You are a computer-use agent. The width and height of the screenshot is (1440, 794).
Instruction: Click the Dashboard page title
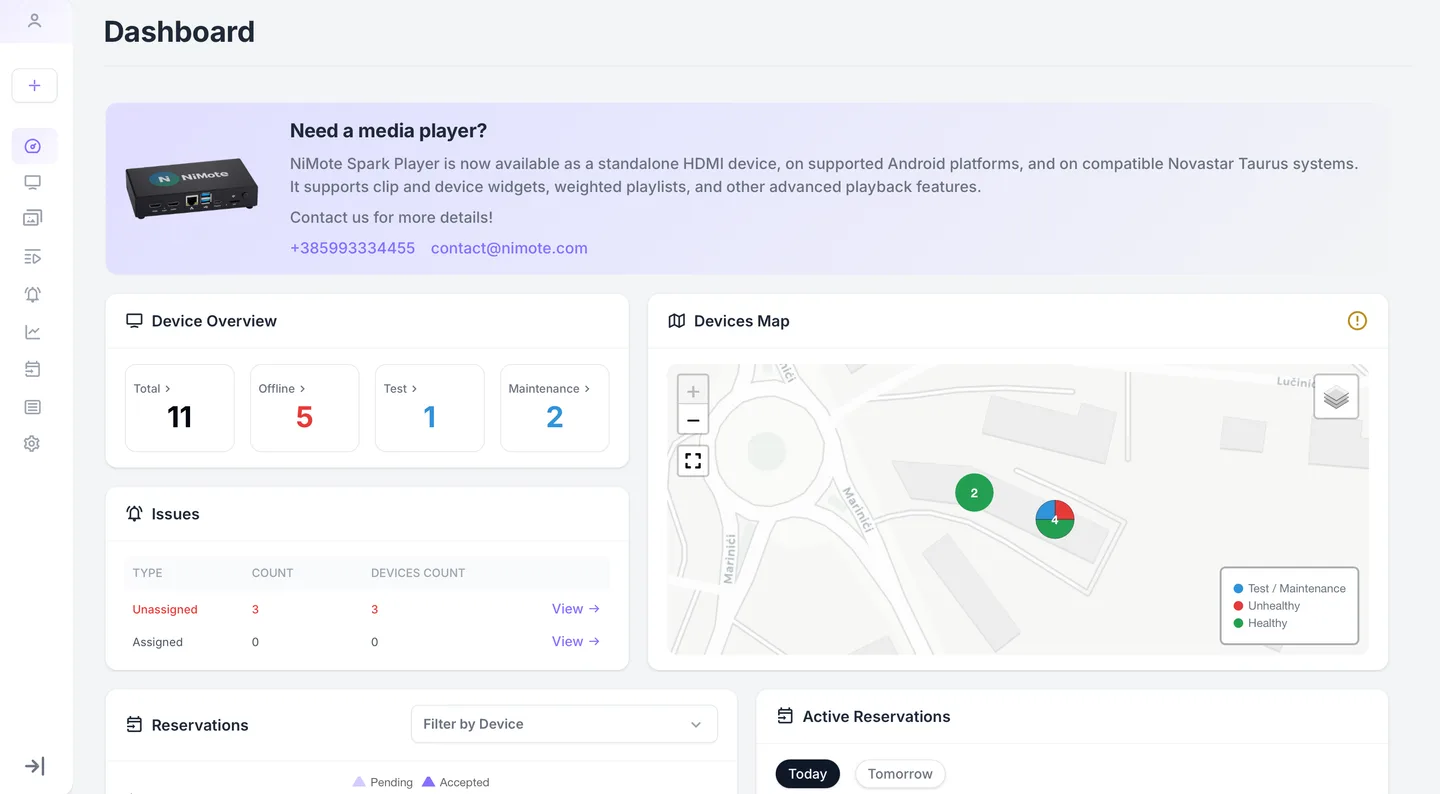point(179,32)
